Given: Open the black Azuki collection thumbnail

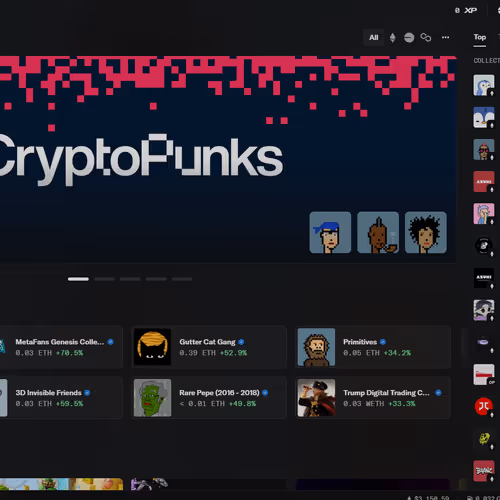Looking at the screenshot, I should point(484,278).
